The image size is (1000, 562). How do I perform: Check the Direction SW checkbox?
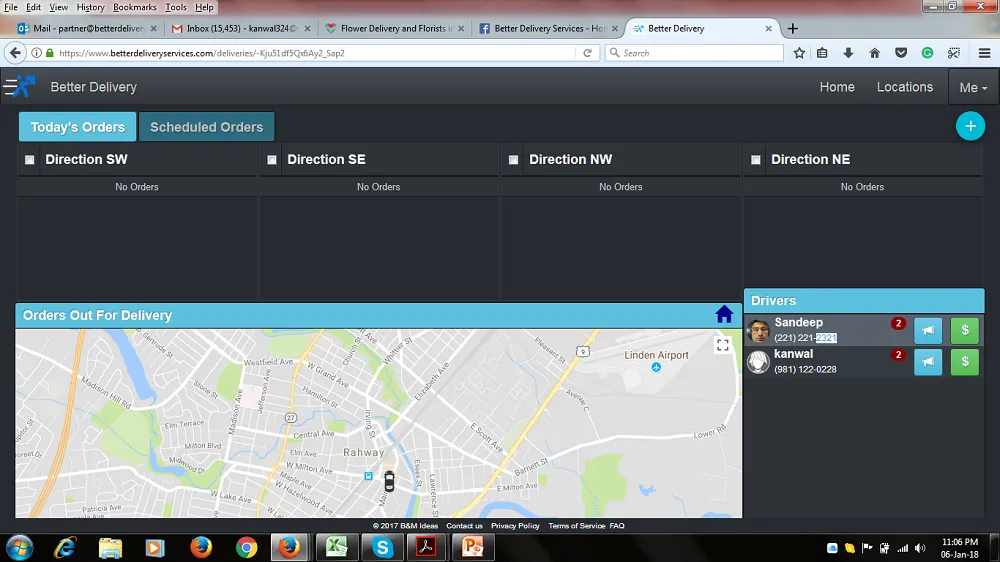[30, 160]
